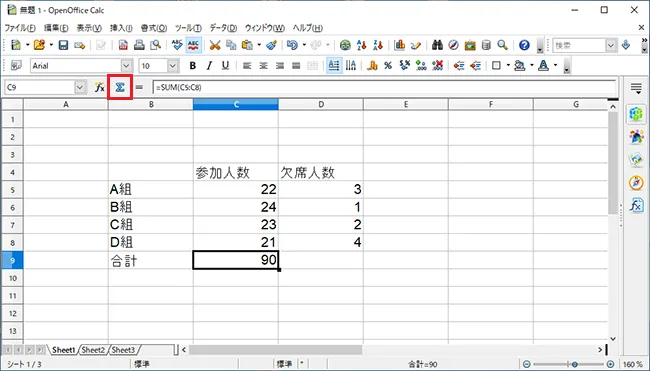
Task: Open the Insert Chart icon
Action: (x=400, y=45)
